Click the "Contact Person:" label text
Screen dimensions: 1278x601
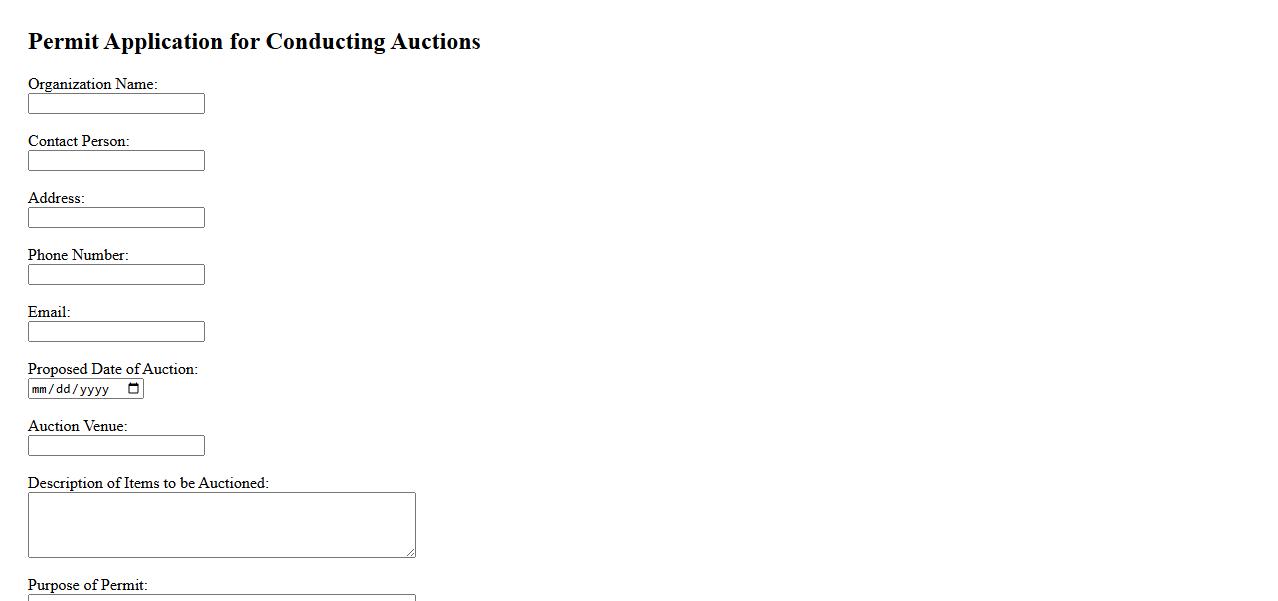(78, 141)
